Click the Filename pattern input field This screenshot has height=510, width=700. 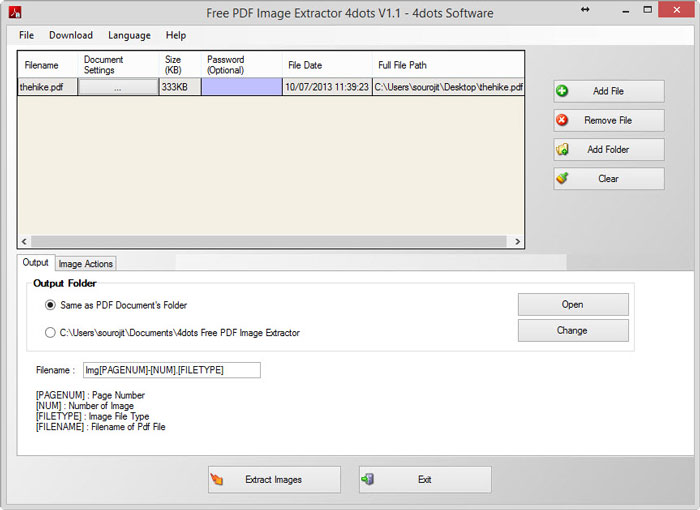pyautogui.click(x=172, y=370)
